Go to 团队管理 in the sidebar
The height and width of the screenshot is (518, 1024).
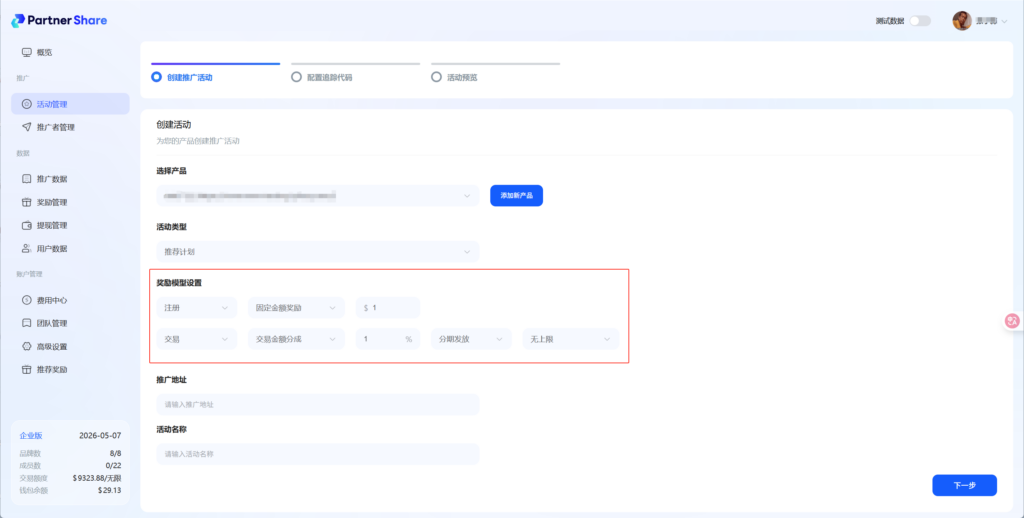pyautogui.click(x=51, y=323)
